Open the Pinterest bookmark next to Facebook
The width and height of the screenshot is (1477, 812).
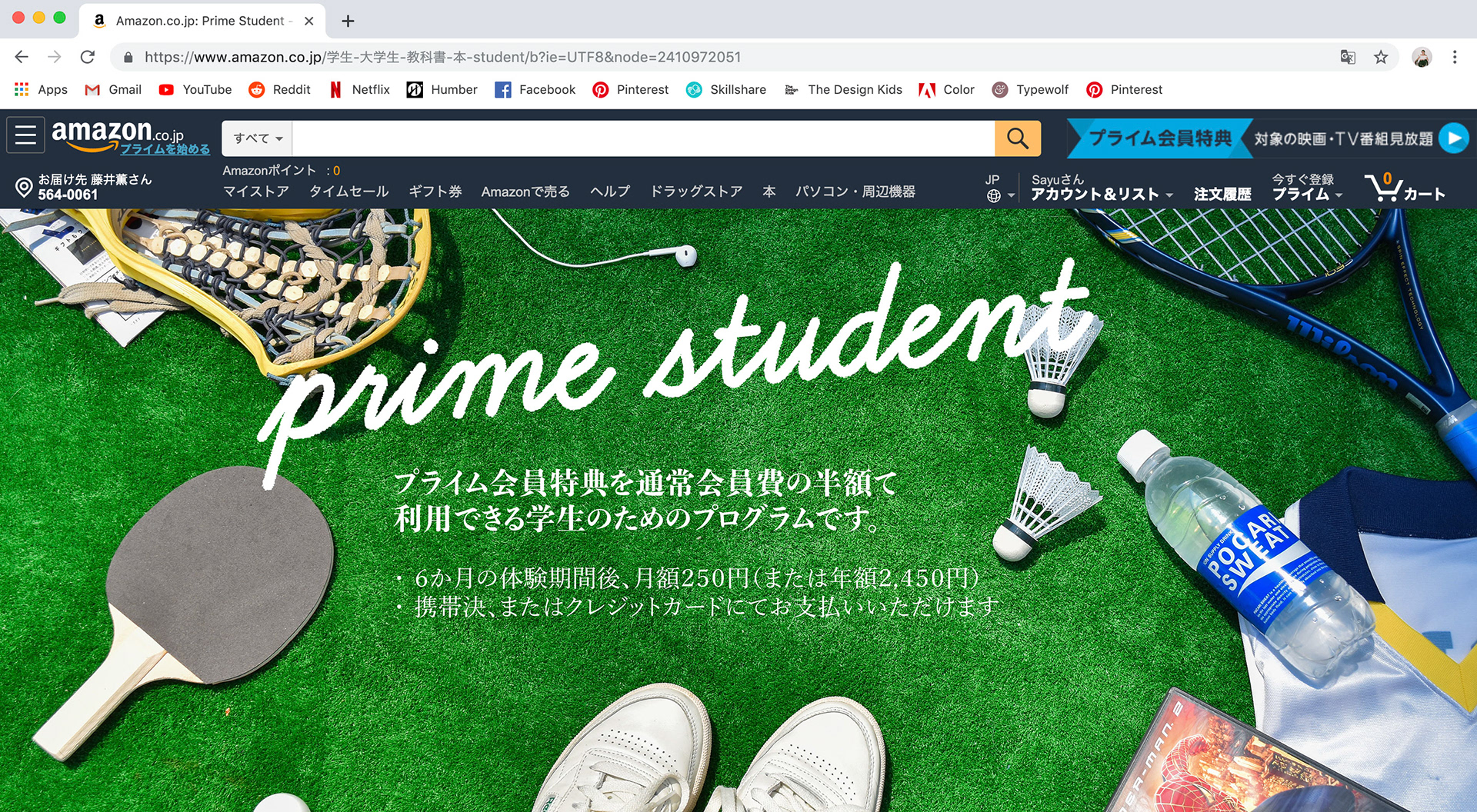pos(631,89)
